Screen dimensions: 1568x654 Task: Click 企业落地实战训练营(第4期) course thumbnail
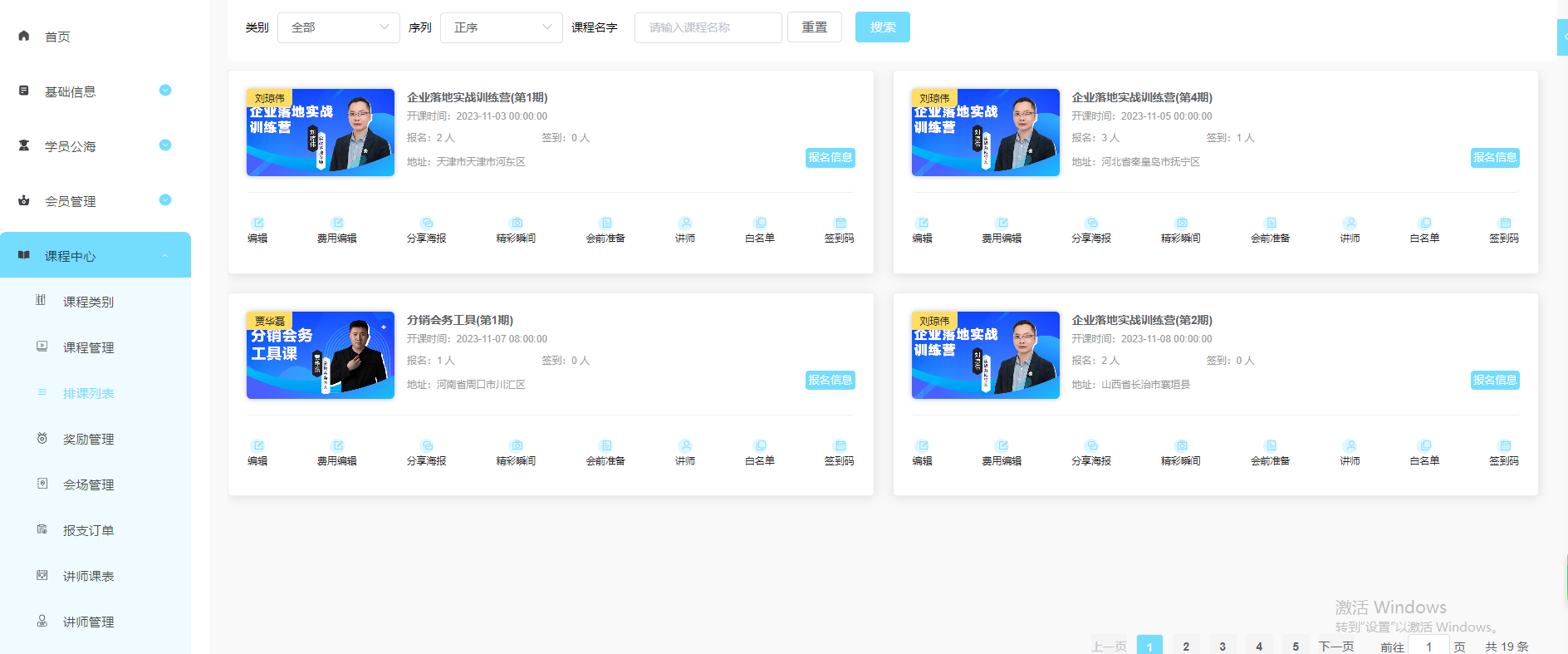[986, 132]
